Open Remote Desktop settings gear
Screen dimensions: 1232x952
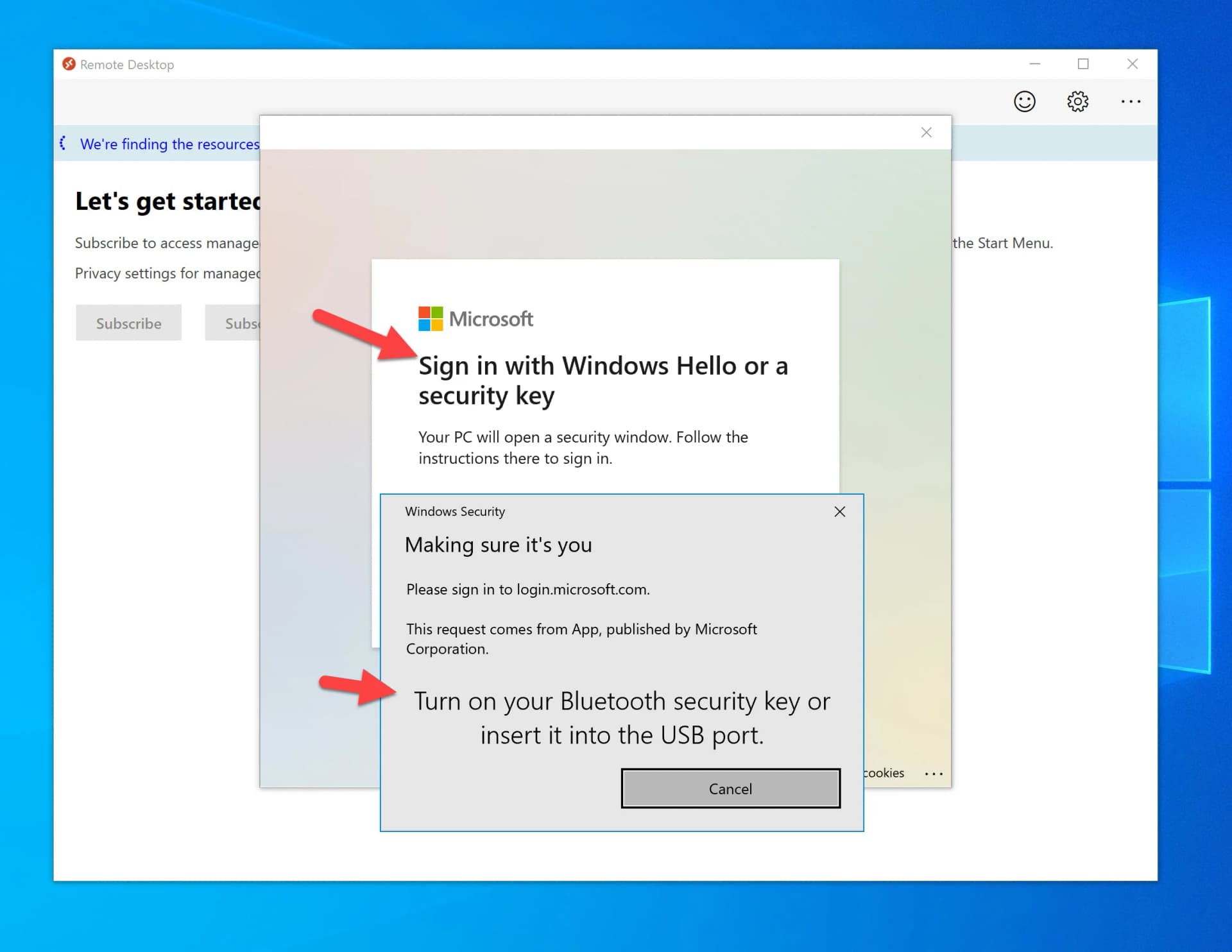1077,101
